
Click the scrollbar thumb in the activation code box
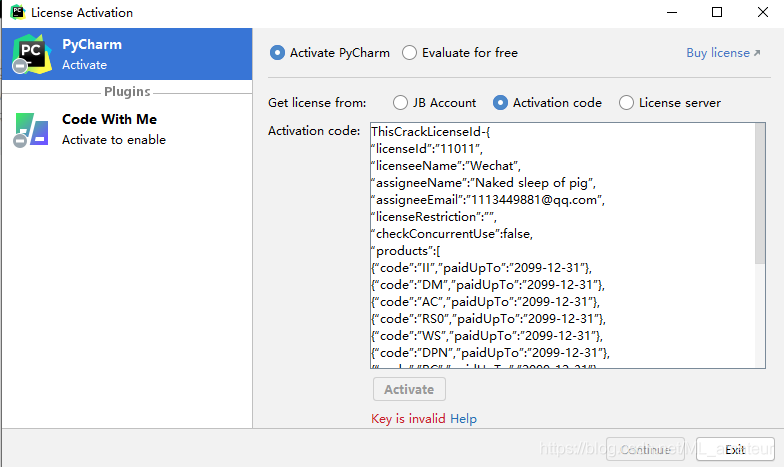760,194
